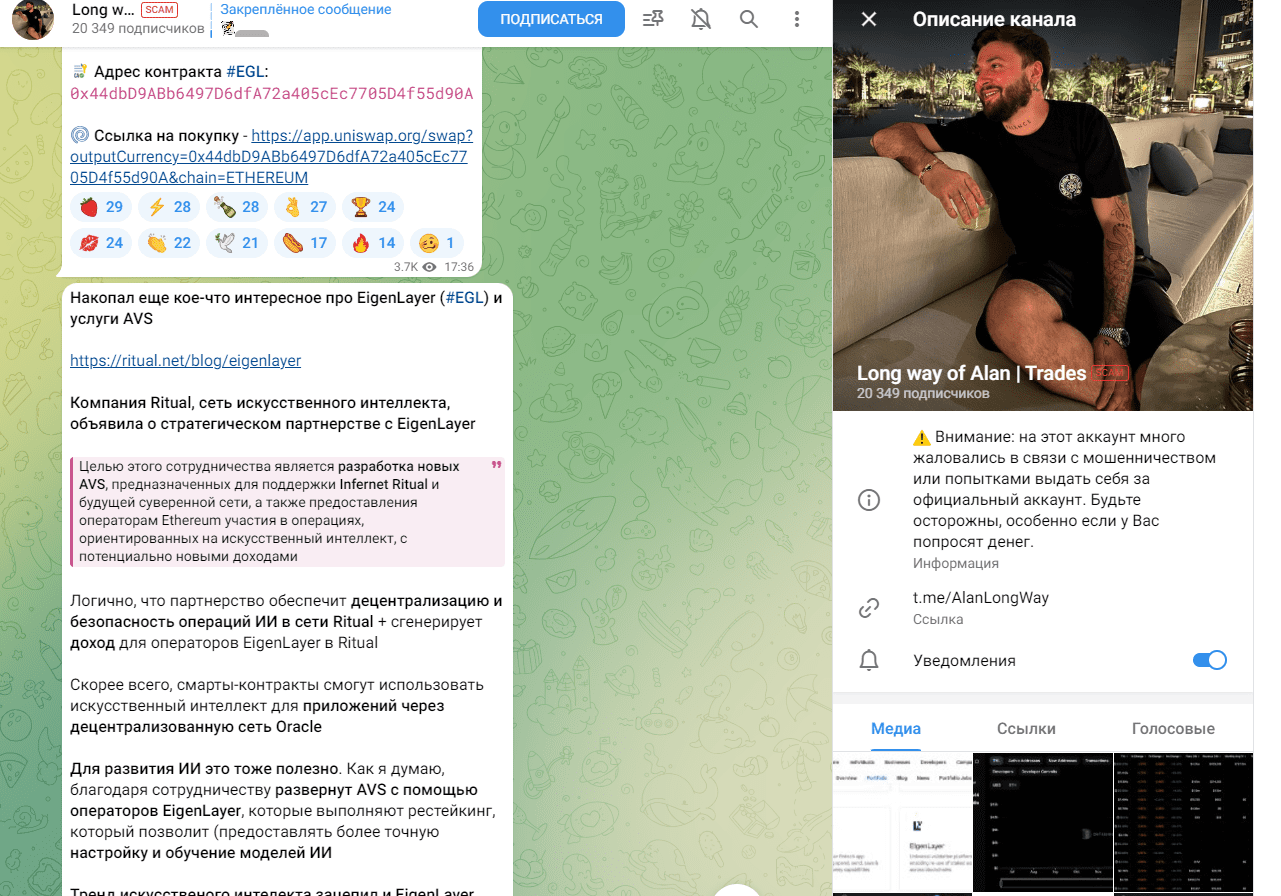Click the pink quoted block about сотрудничества

click(x=288, y=511)
